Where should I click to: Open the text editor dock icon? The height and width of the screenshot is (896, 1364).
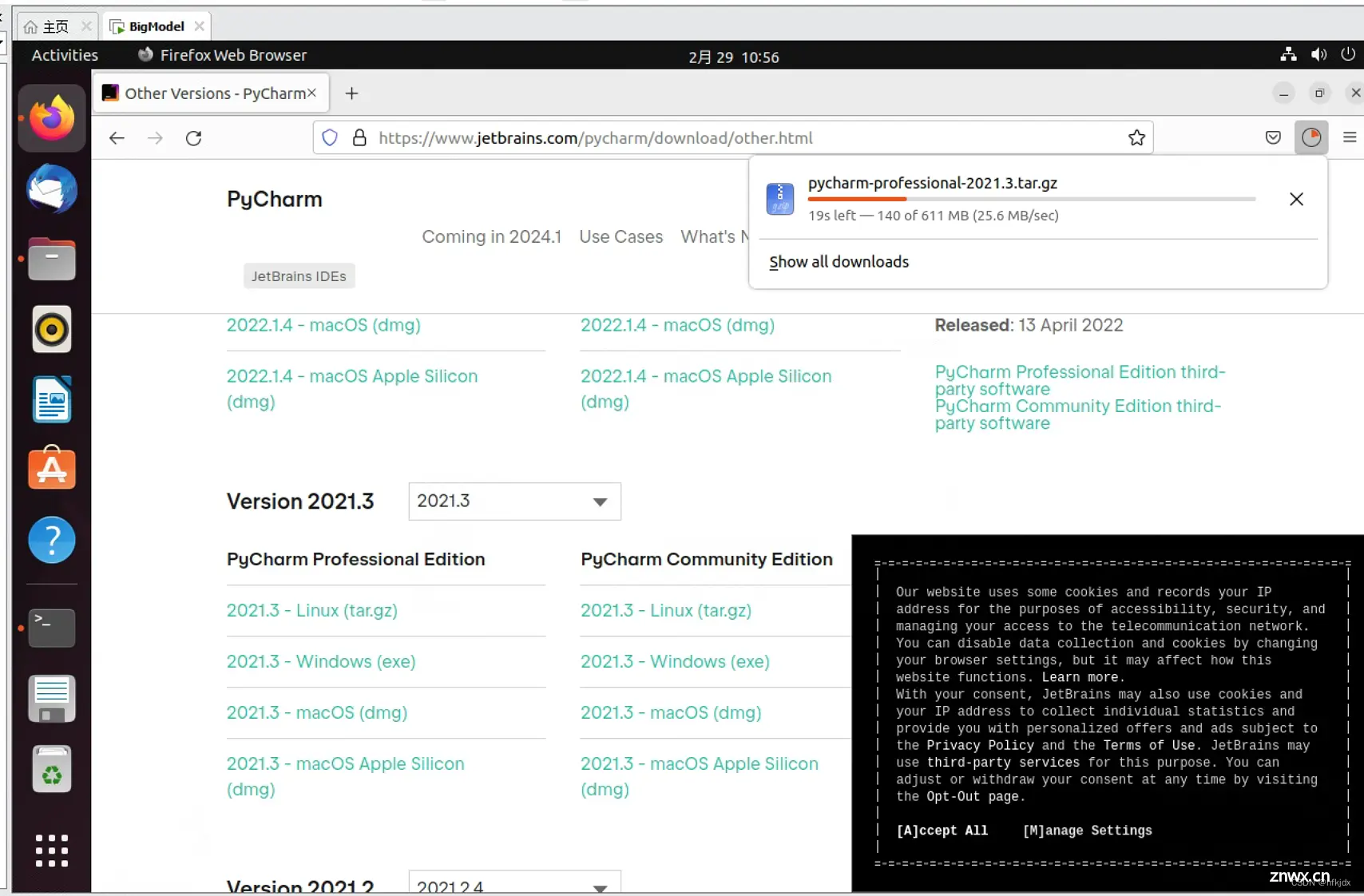coord(52,699)
